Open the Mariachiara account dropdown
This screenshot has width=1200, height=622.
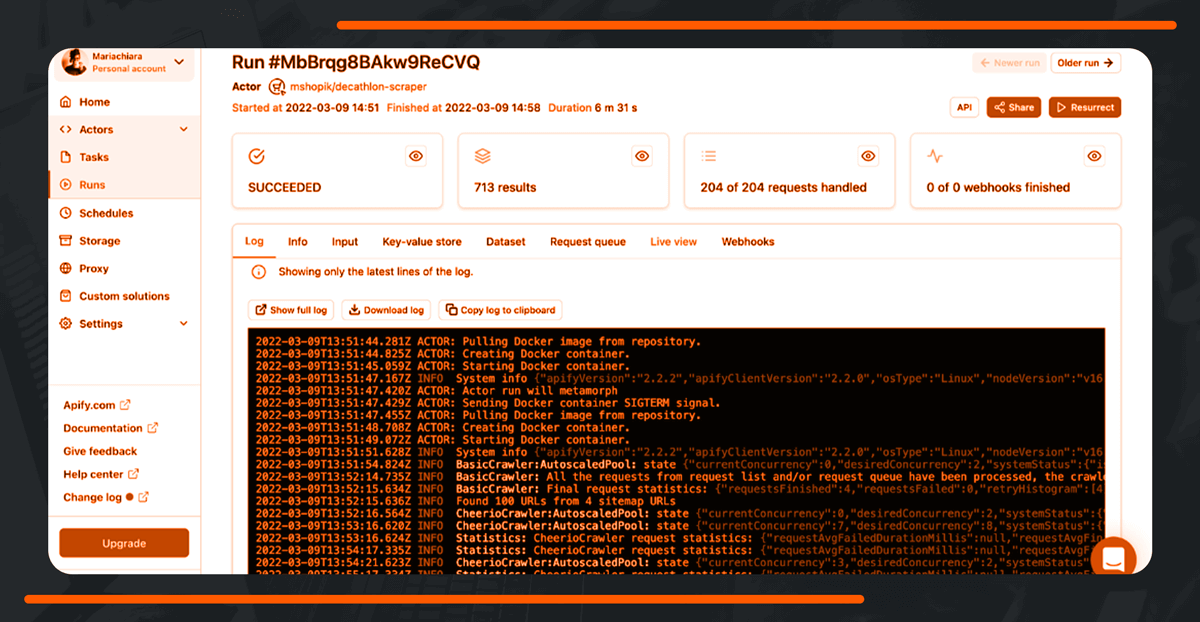pos(125,63)
